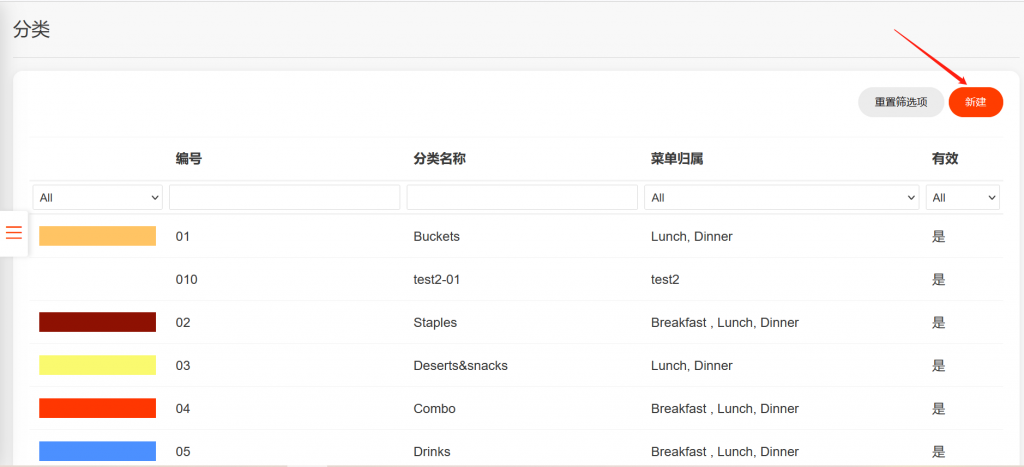Click the Staples dark red swatch
The width and height of the screenshot is (1024, 467).
point(97,322)
